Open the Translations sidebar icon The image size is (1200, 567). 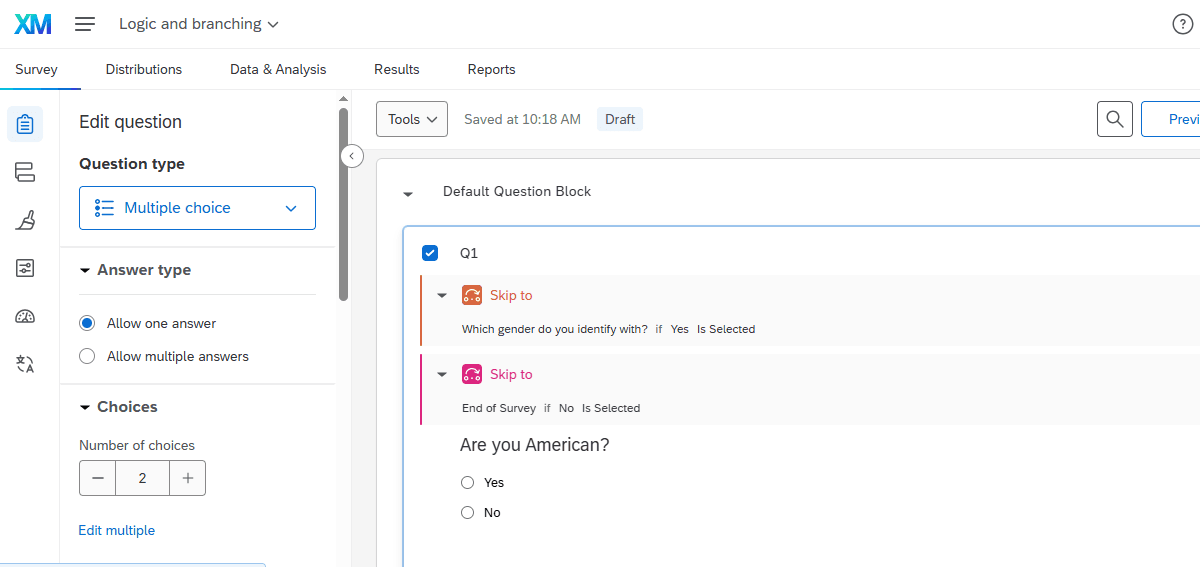pyautogui.click(x=25, y=364)
